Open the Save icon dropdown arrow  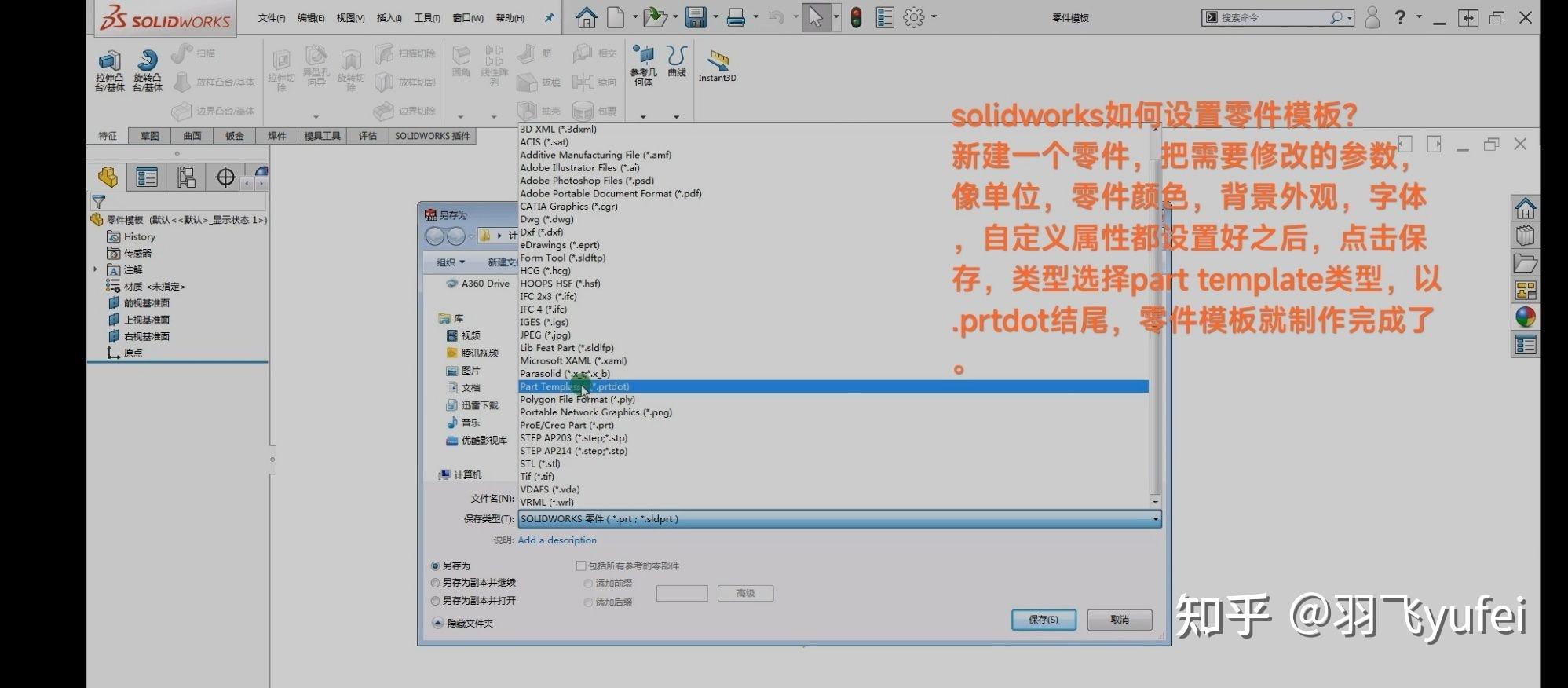tap(715, 17)
